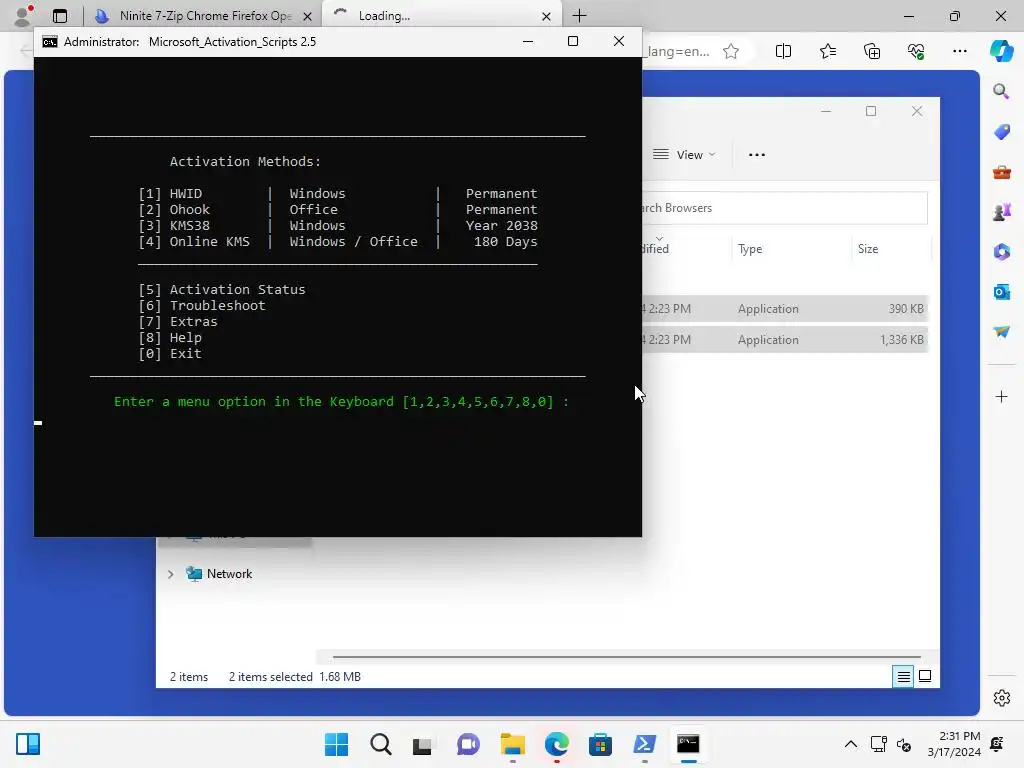The height and width of the screenshot is (768, 1024).
Task: Add app to Edge sidebar plus icon
Action: (x=1001, y=396)
